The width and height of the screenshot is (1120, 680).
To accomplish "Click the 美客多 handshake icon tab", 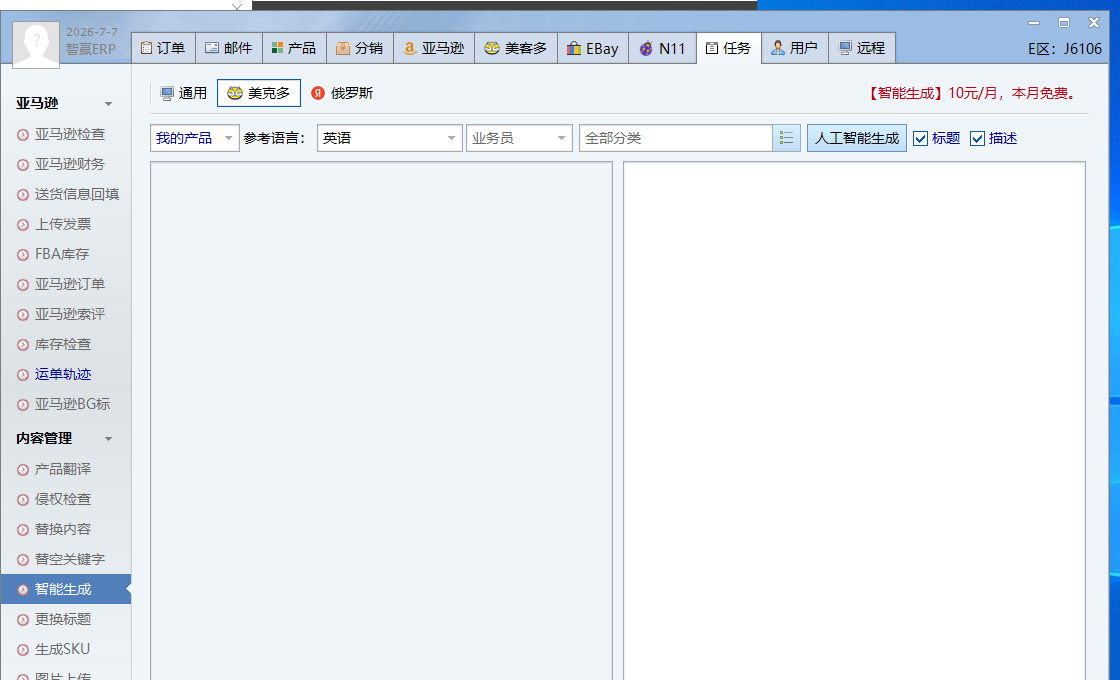I will coord(516,49).
